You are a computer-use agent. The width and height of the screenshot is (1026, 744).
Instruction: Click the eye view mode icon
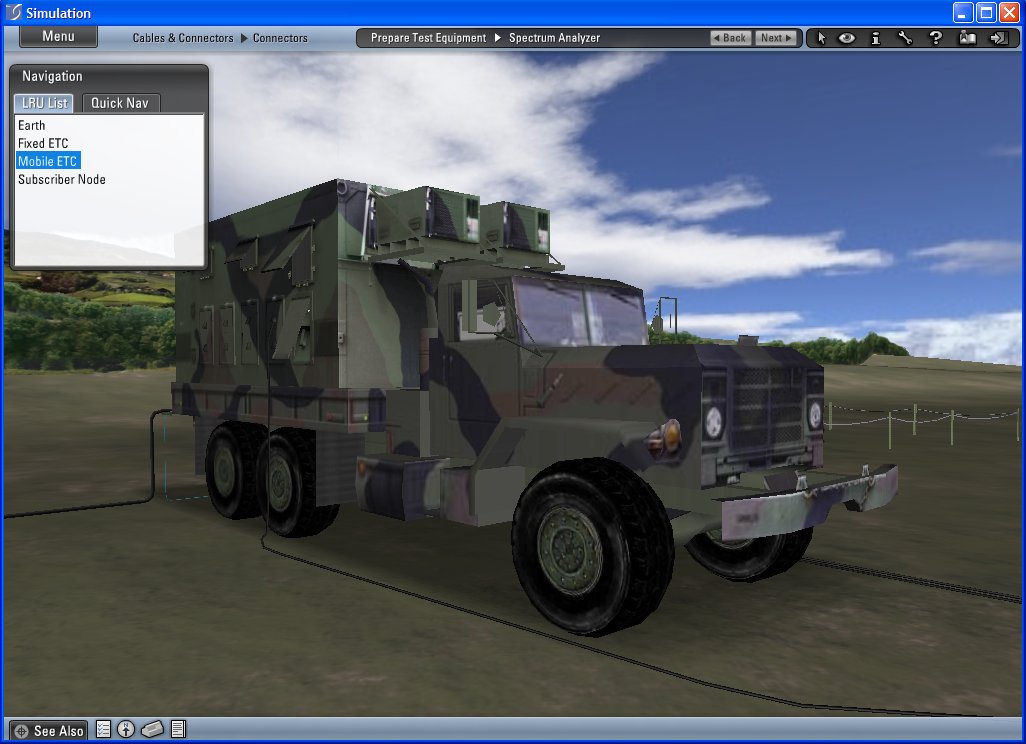coord(847,38)
